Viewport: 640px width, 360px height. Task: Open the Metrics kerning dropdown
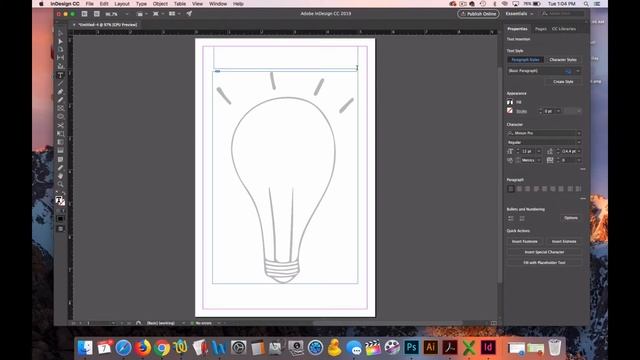[x=539, y=160]
